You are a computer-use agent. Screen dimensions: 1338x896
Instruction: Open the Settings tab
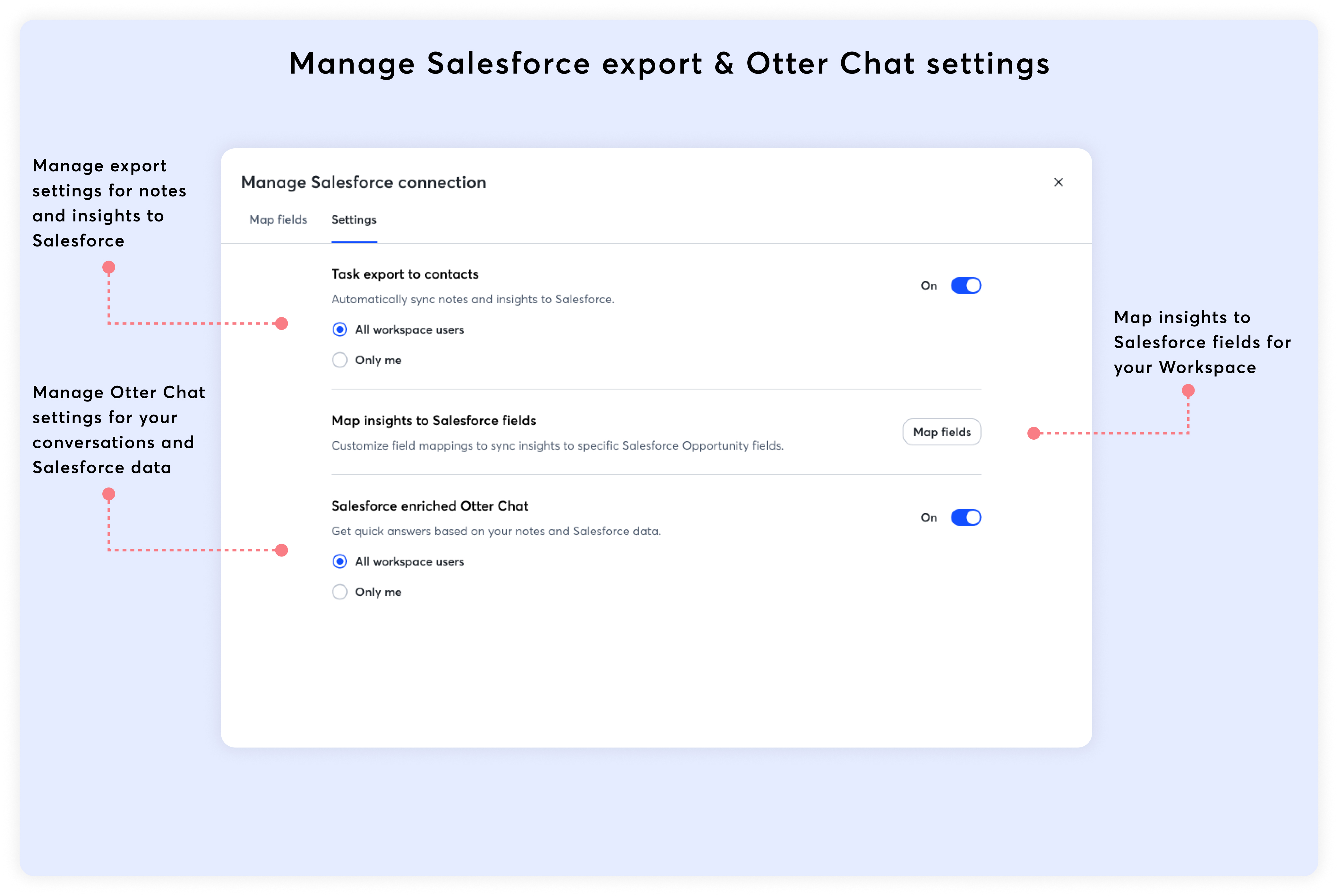click(x=354, y=220)
